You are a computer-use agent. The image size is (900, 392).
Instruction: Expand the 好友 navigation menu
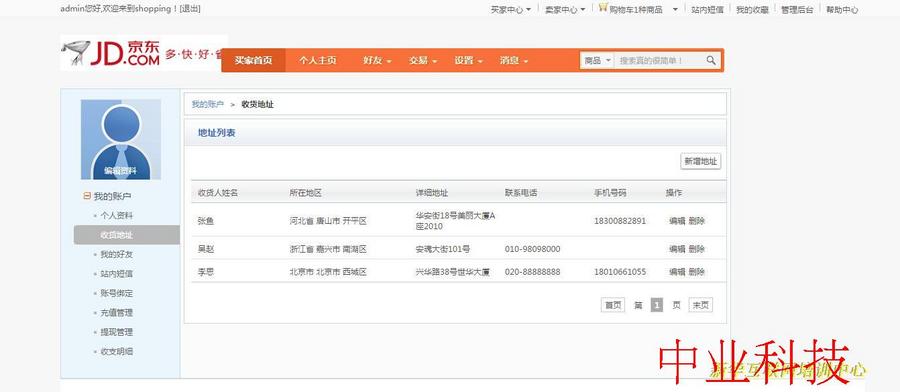point(377,60)
